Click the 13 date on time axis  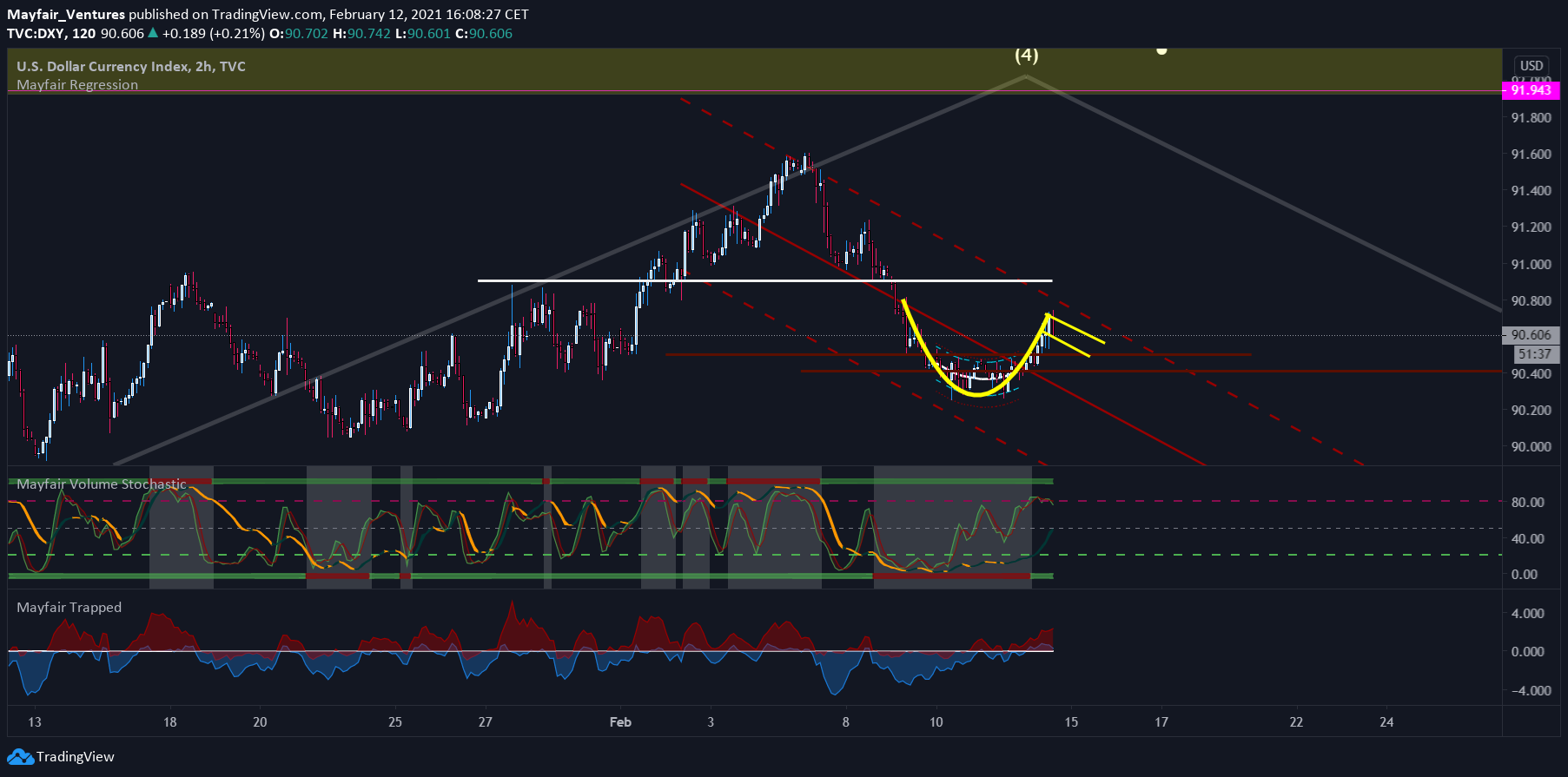[35, 722]
